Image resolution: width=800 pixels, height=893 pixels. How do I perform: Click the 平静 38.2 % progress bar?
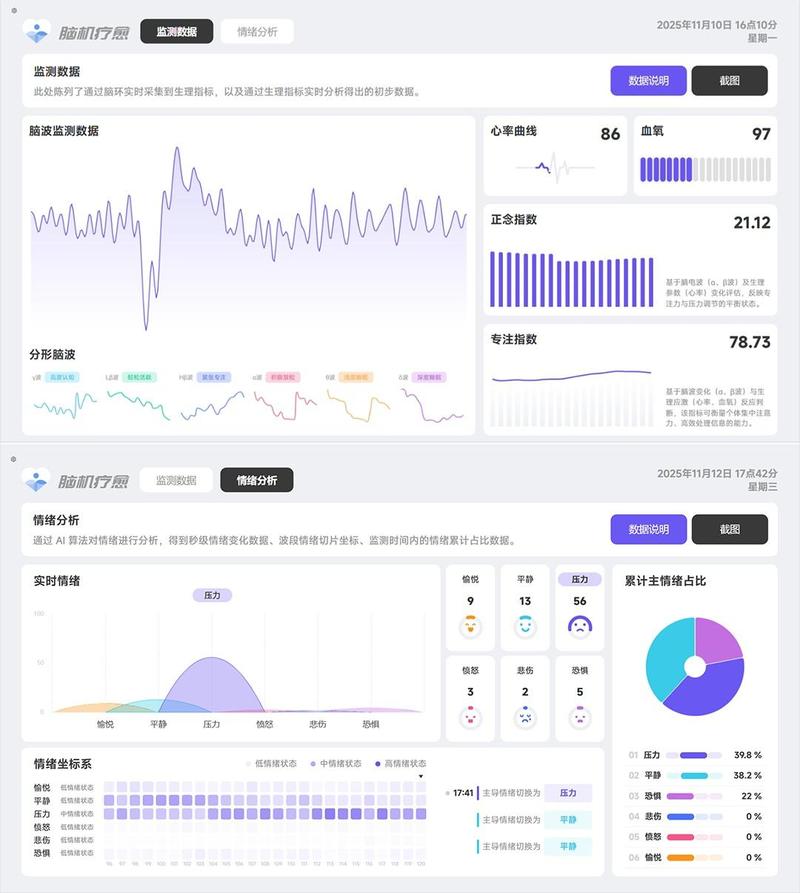point(694,776)
